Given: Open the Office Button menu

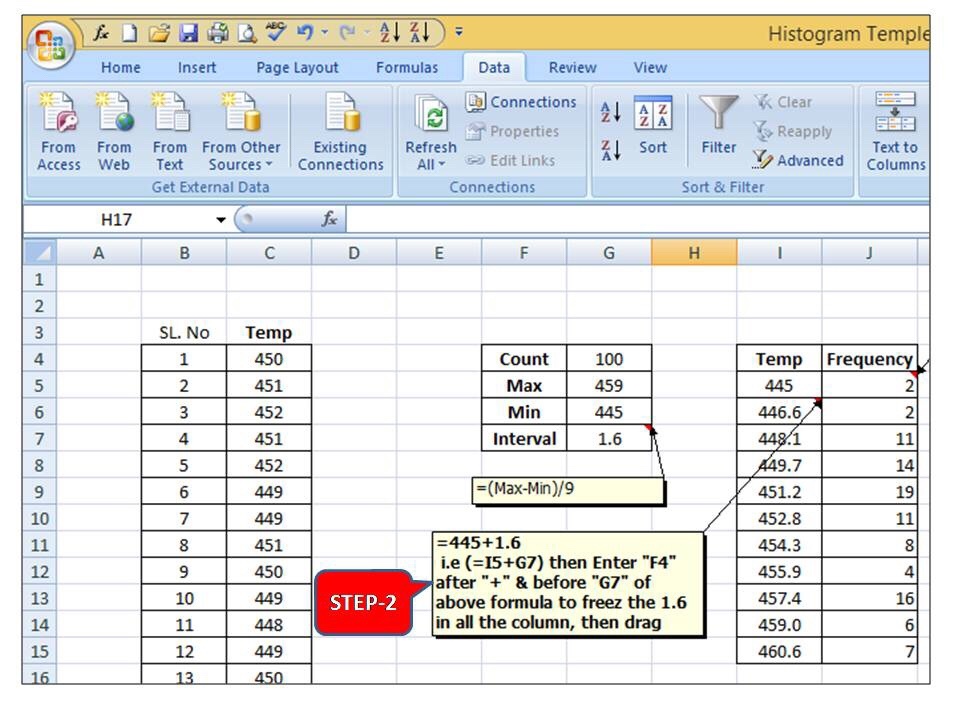Looking at the screenshot, I should coord(51,45).
